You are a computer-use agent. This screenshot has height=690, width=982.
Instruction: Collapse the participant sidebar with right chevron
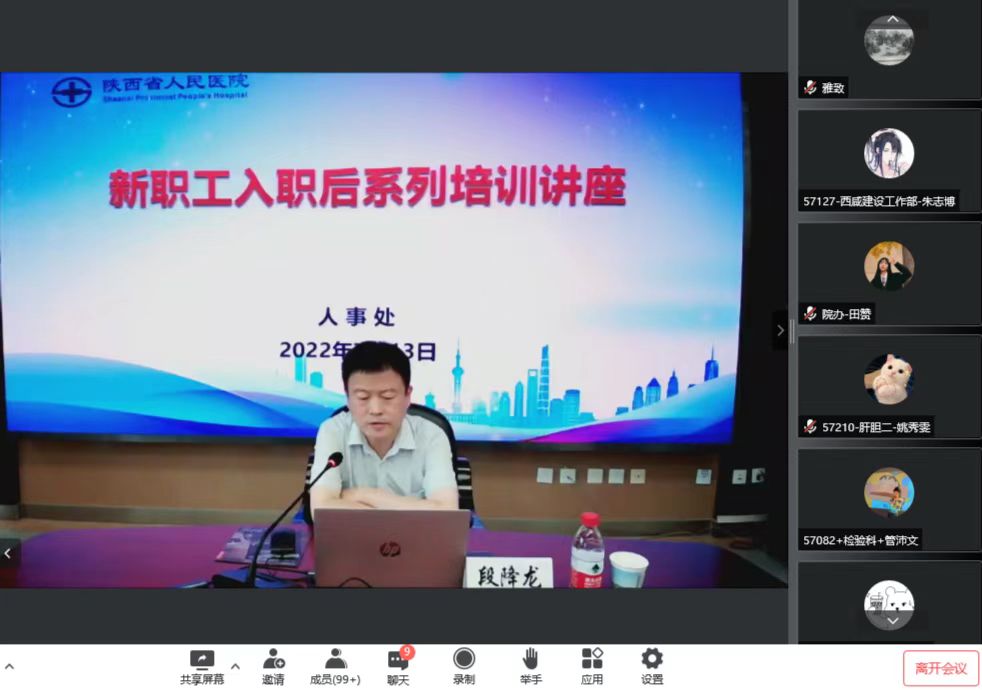(780, 330)
